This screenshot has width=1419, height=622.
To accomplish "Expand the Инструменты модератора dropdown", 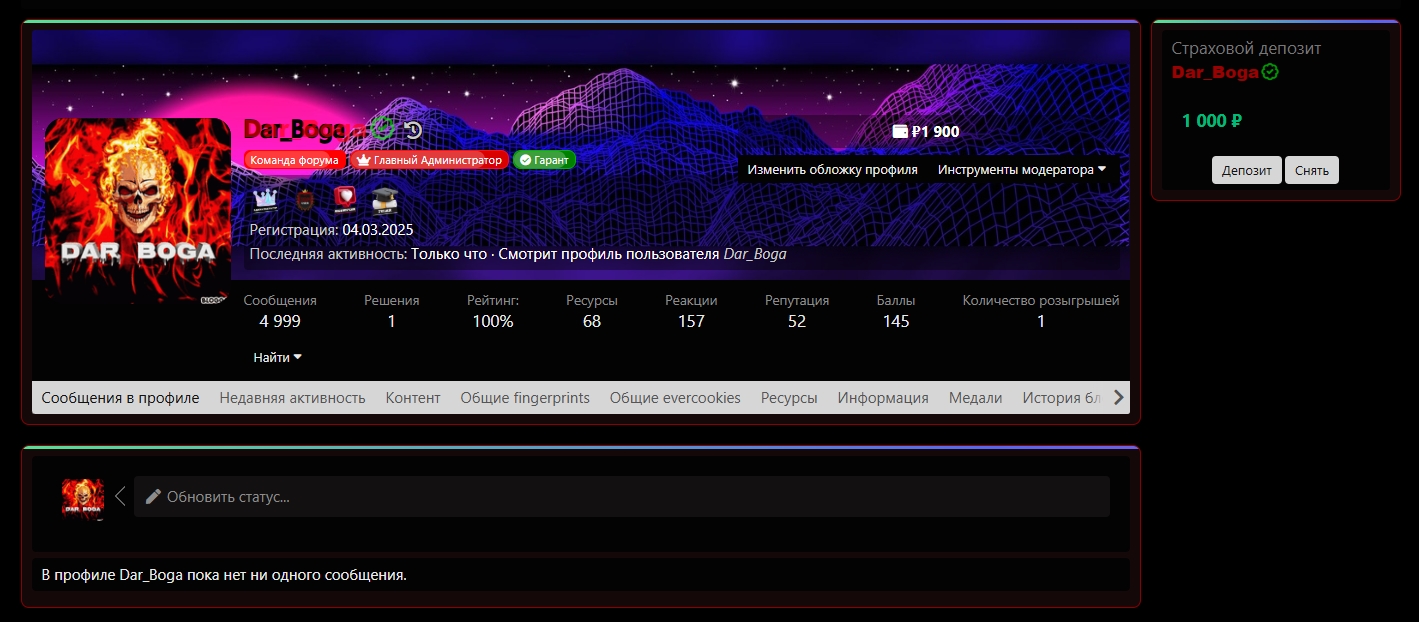I will (x=1021, y=170).
